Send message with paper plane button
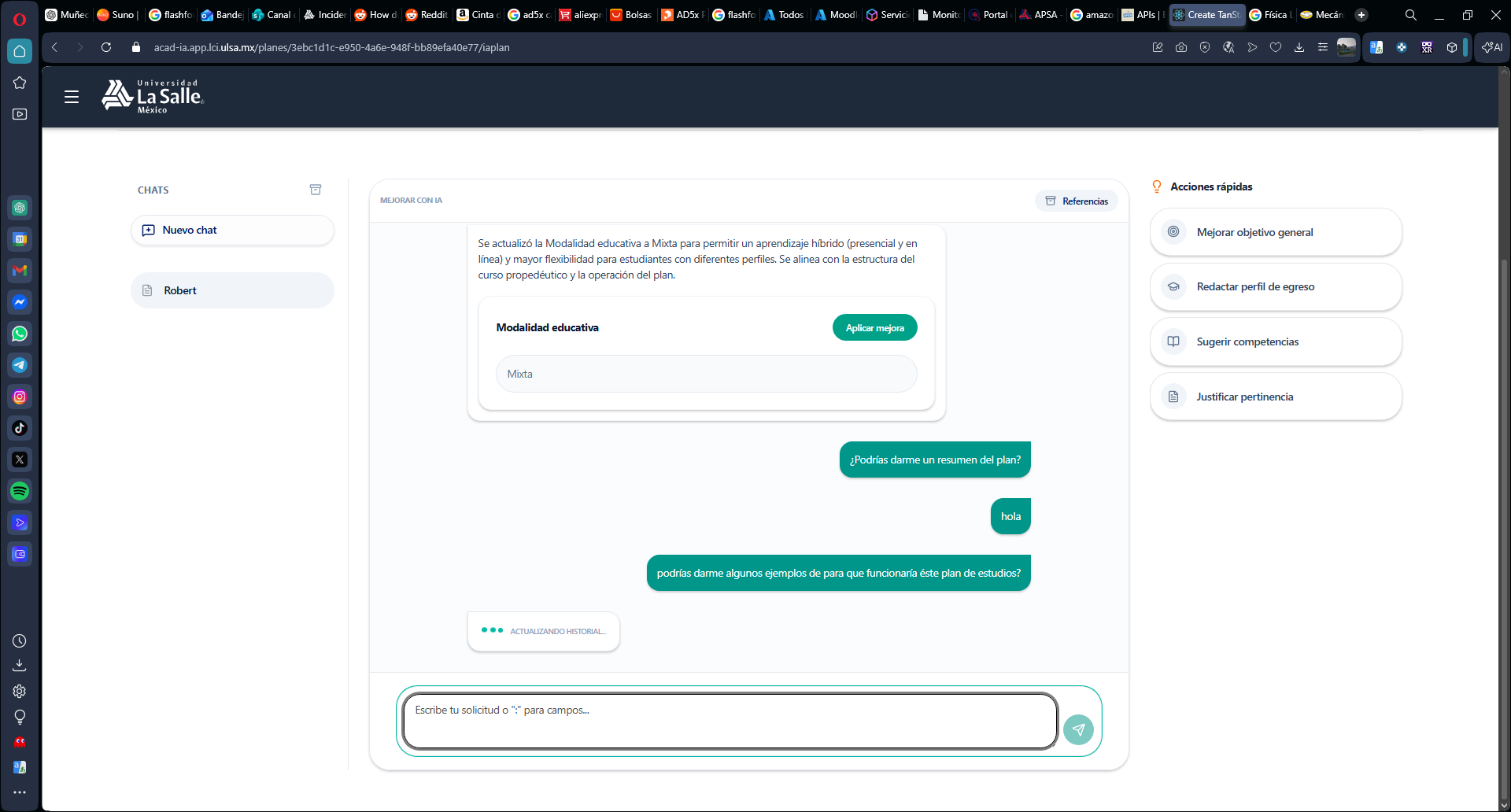This screenshot has width=1511, height=812. 1078,729
